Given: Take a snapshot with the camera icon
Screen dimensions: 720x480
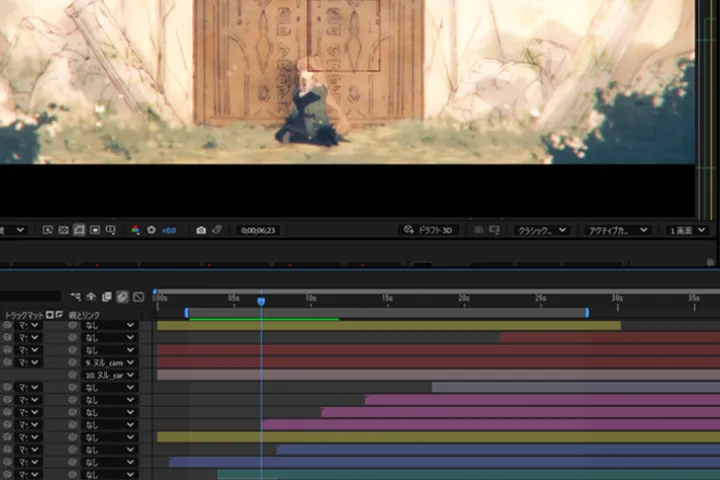Looking at the screenshot, I should click(201, 230).
